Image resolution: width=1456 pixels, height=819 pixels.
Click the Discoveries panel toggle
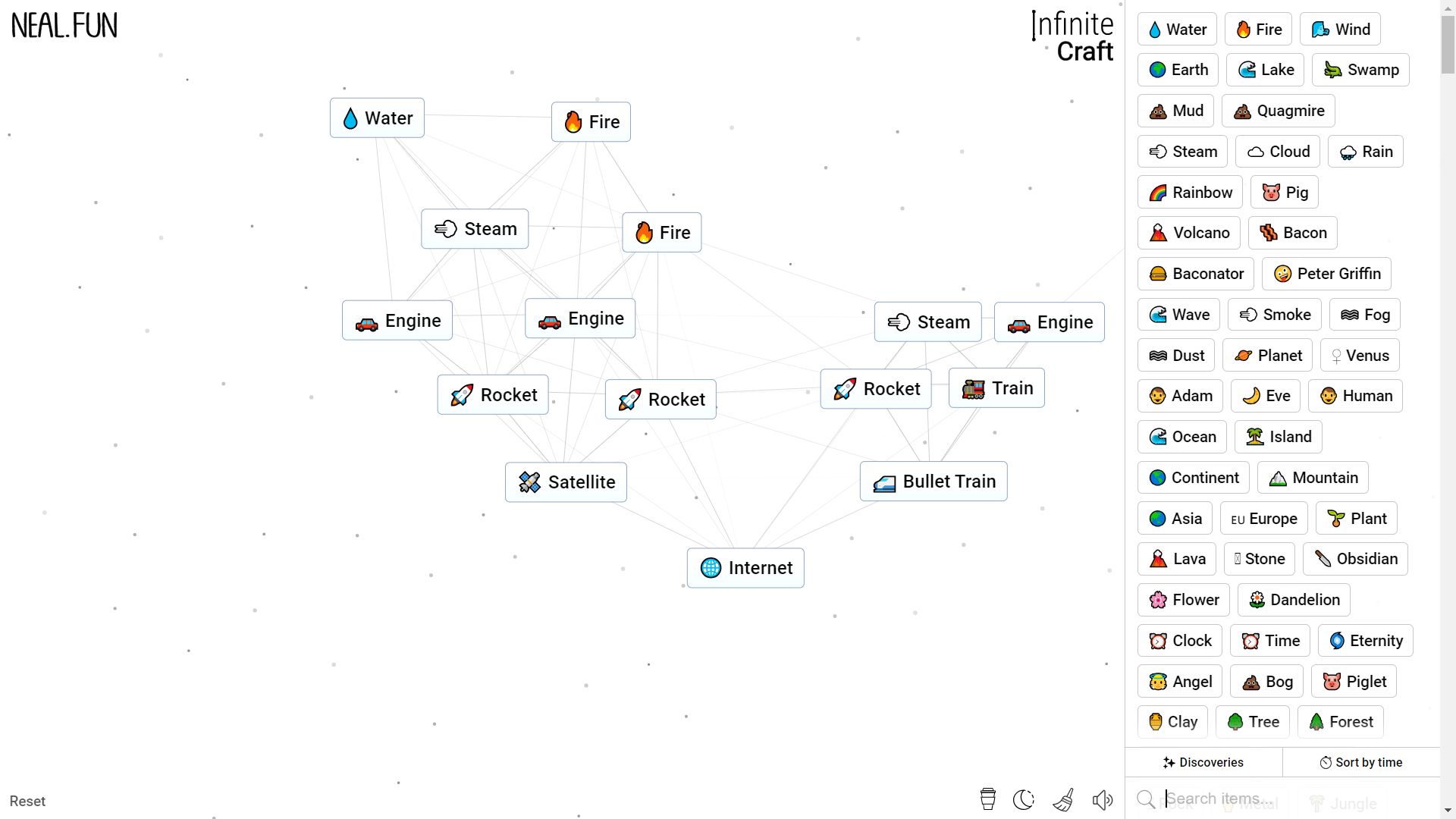pyautogui.click(x=1204, y=762)
